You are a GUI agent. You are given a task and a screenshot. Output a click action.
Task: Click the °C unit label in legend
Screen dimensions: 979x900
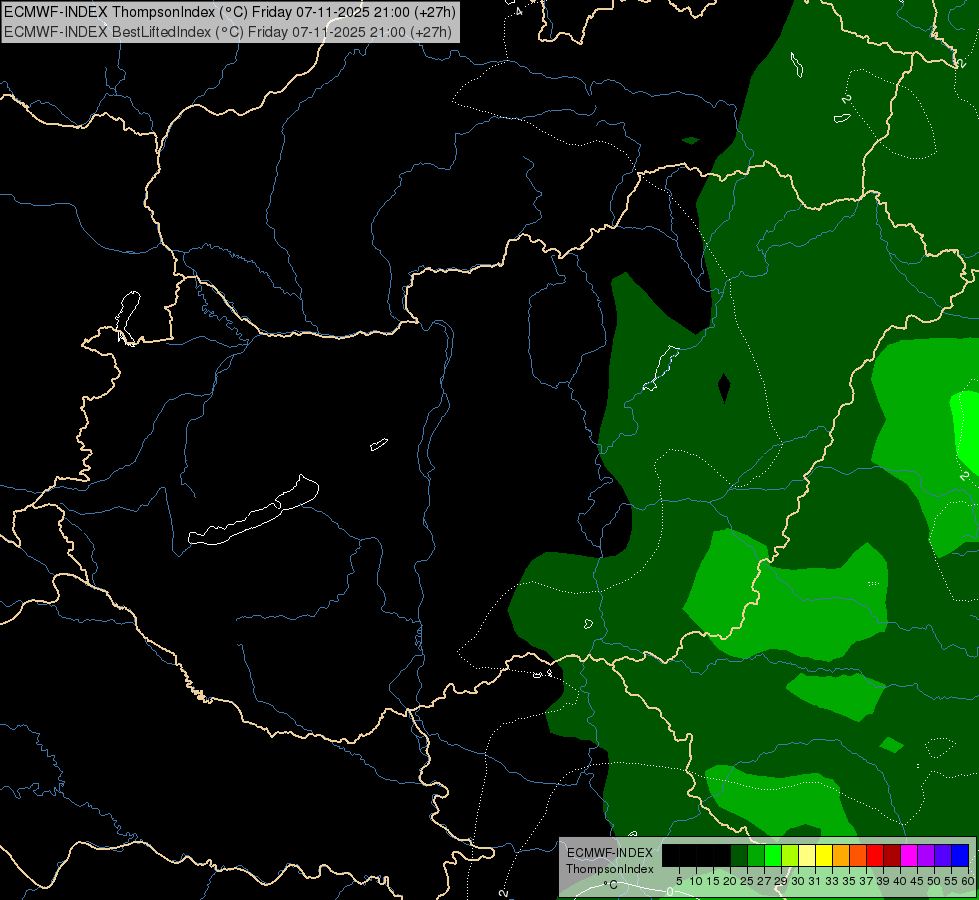coord(610,885)
